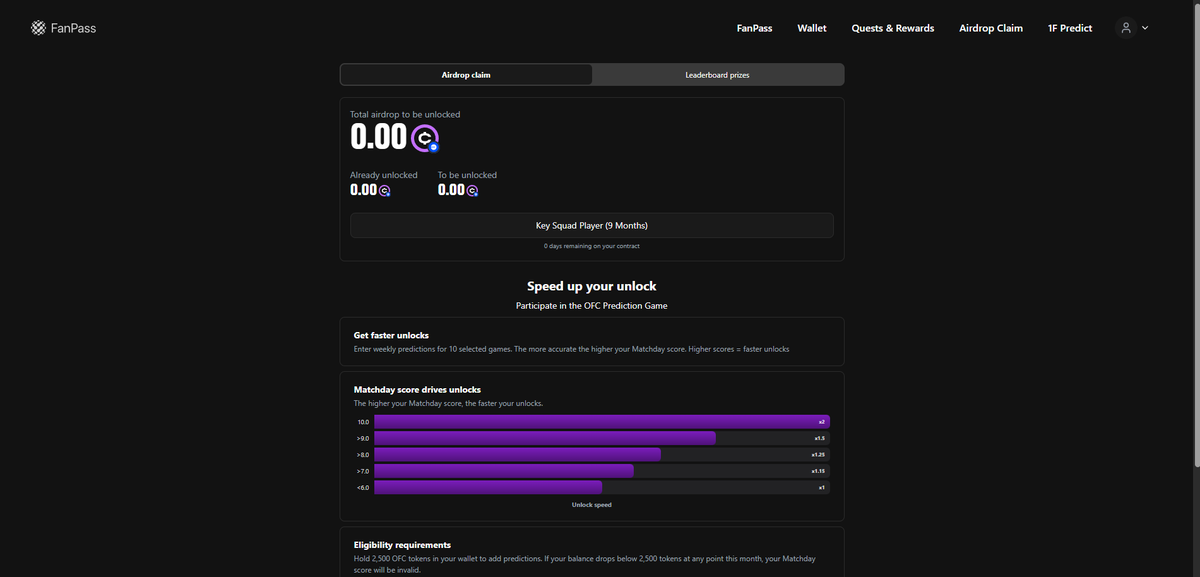Select Airdrop Claim in the top navigation
Viewport: 1200px width, 577px height.
coord(991,28)
